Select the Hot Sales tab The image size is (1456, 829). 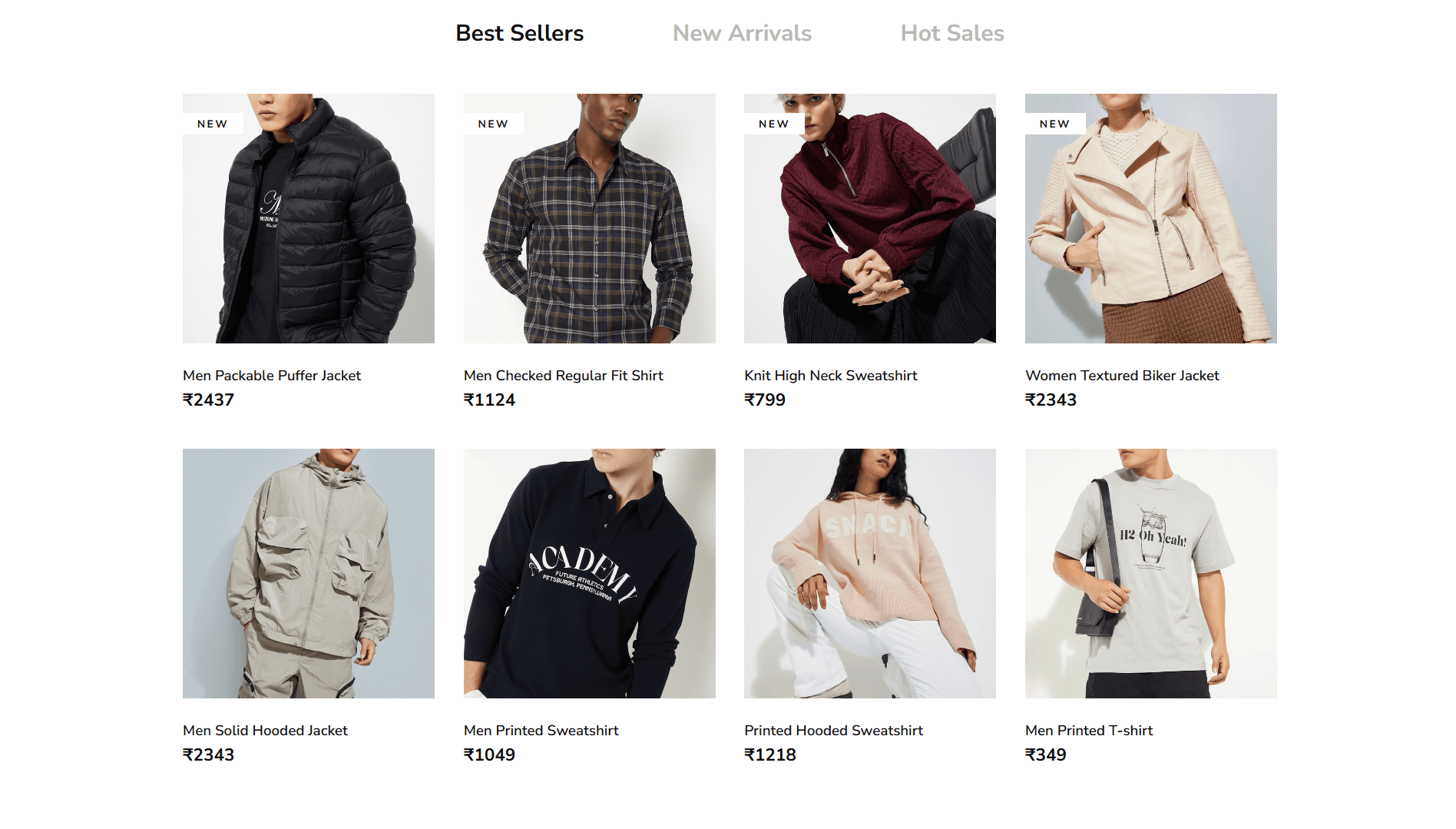click(x=952, y=33)
